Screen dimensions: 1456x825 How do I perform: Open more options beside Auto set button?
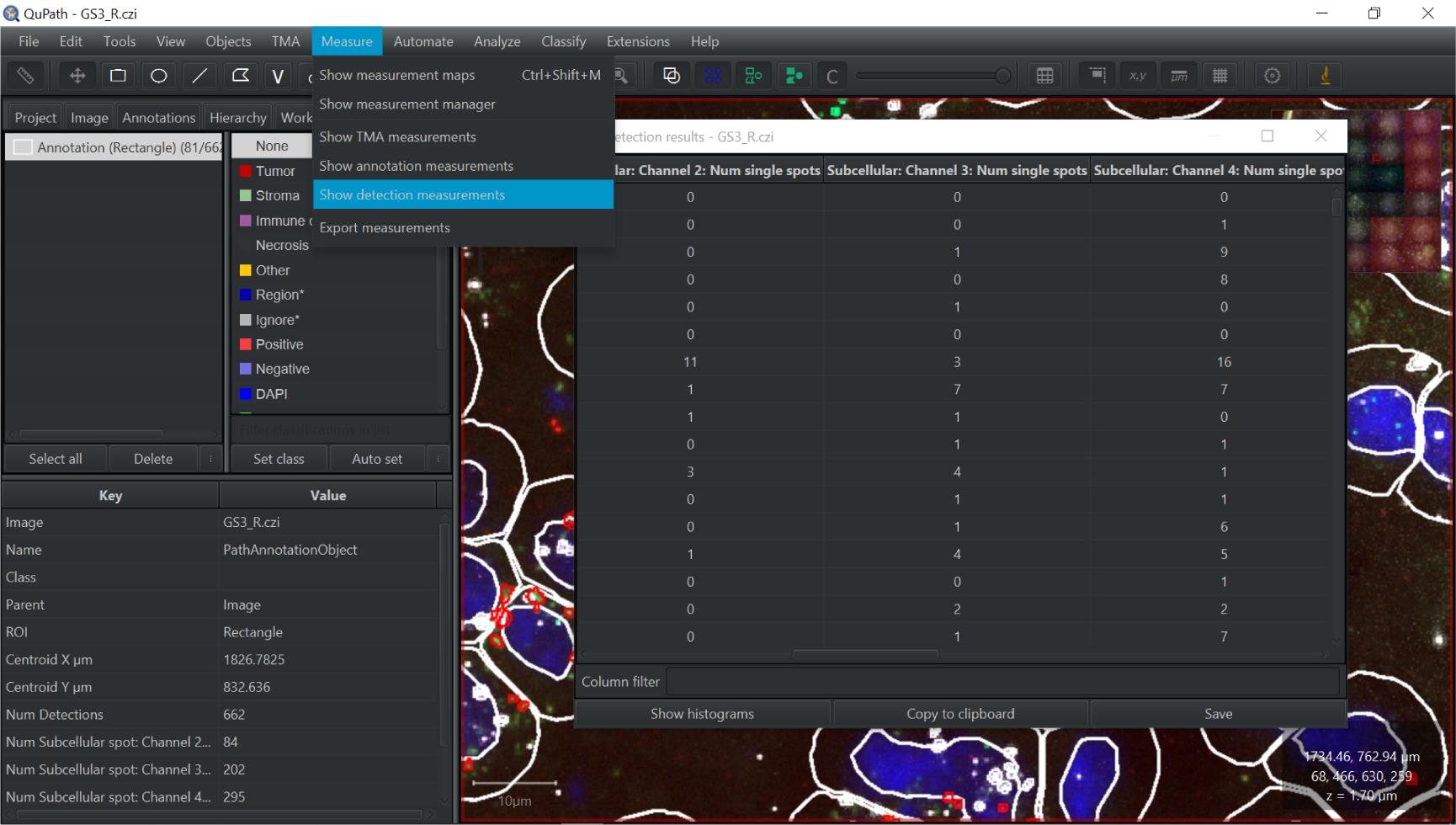(438, 459)
